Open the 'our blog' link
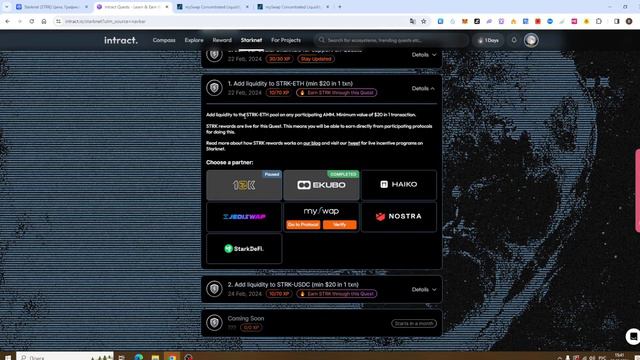The width and height of the screenshot is (640, 360). click(x=312, y=143)
